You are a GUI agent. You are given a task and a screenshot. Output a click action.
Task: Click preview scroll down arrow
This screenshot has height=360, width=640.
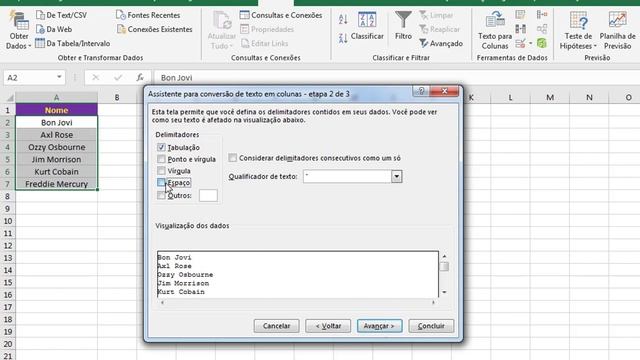tap(444, 292)
